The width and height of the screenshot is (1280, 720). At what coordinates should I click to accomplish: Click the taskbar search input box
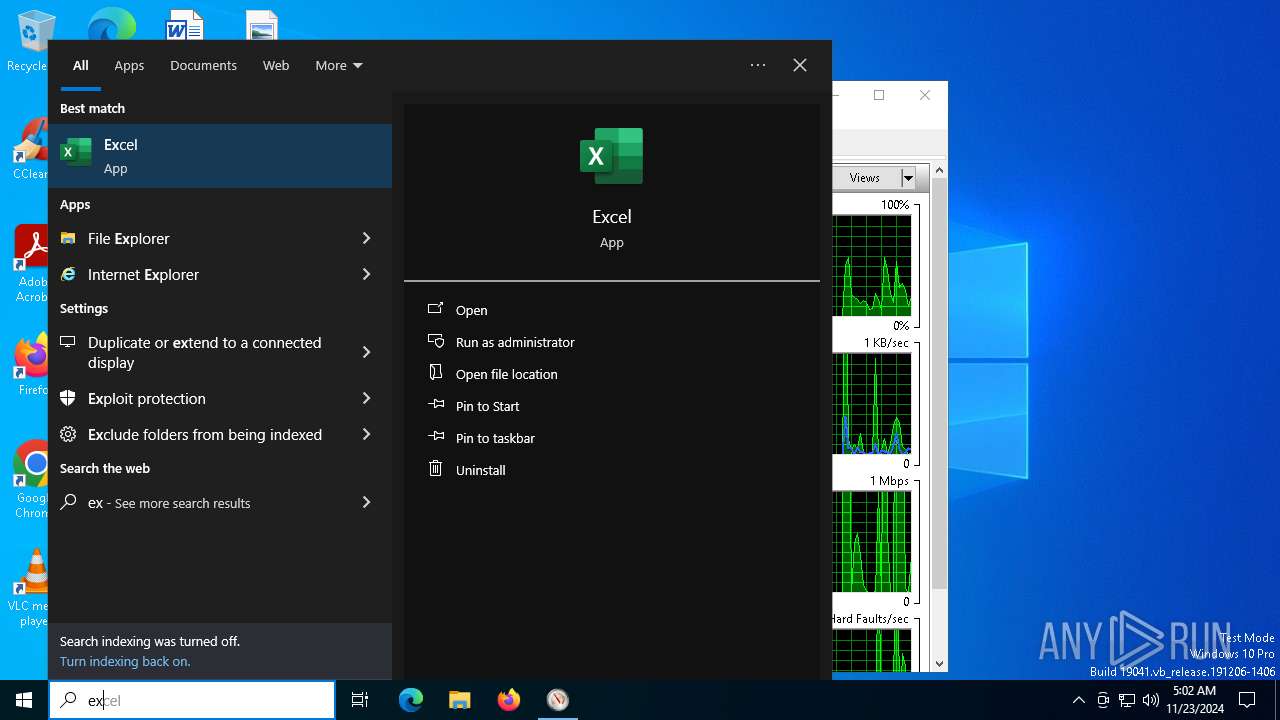tap(192, 700)
